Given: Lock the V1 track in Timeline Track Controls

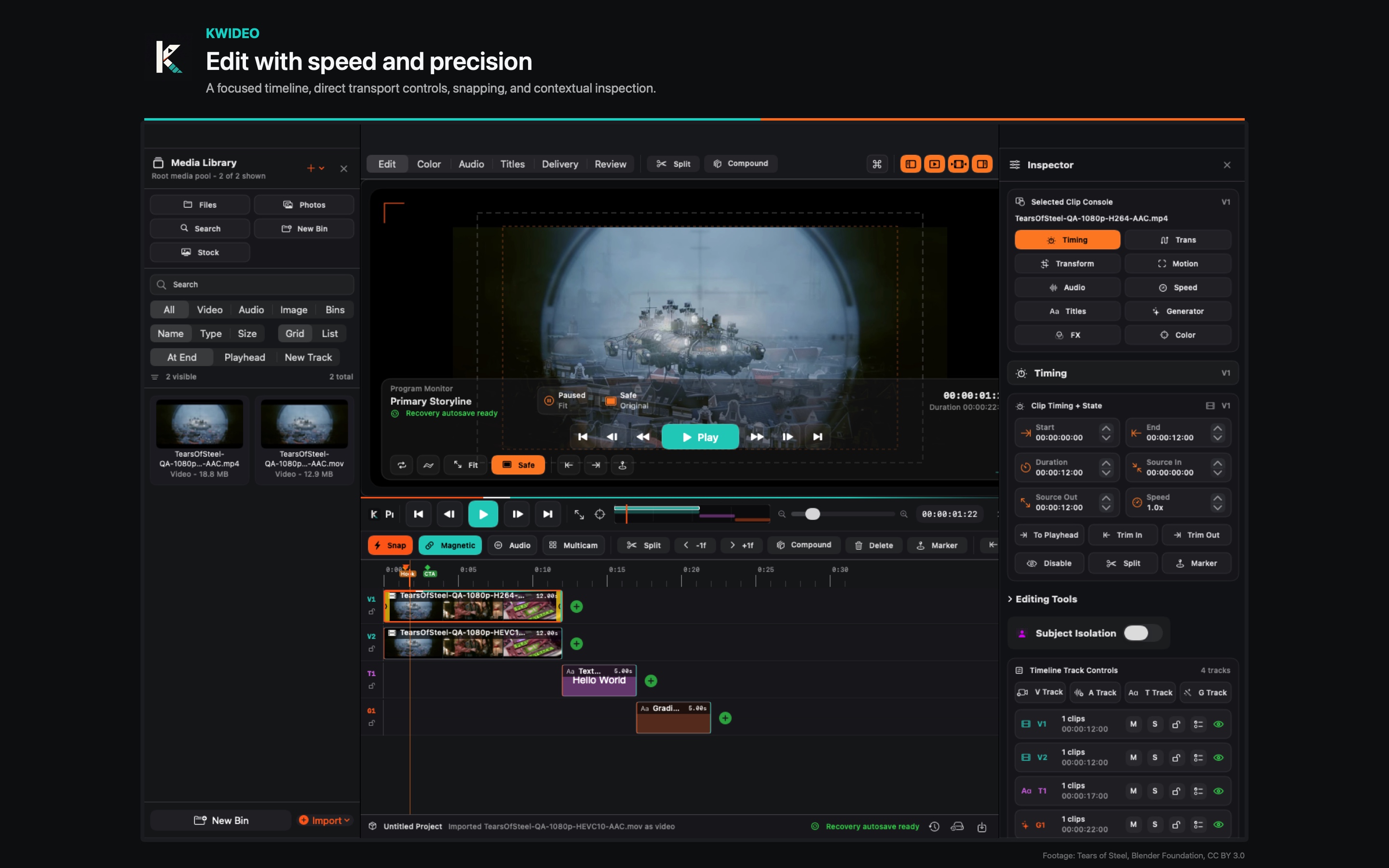Looking at the screenshot, I should (1176, 724).
